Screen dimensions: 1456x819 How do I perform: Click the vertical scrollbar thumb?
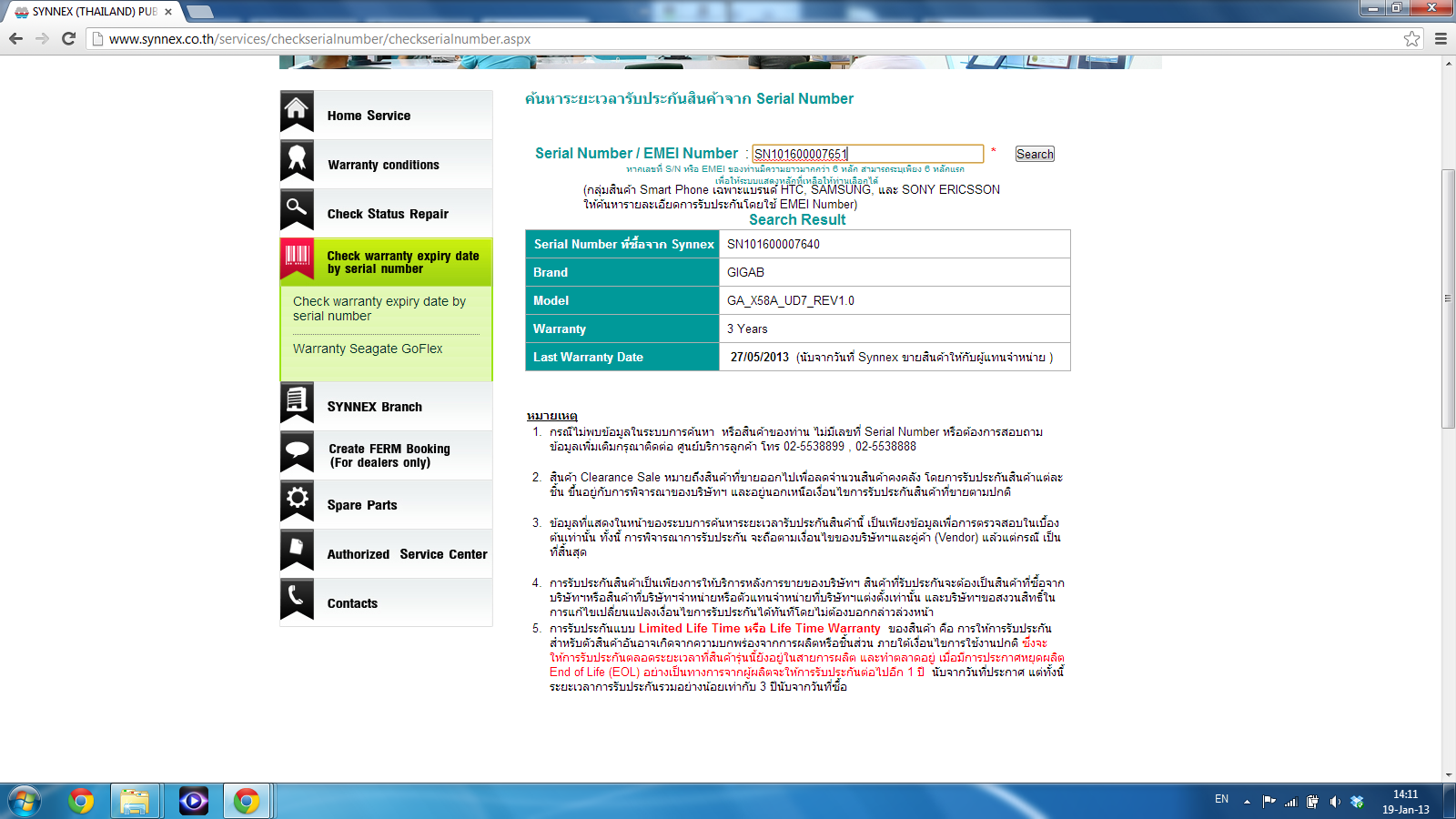coord(1449,298)
